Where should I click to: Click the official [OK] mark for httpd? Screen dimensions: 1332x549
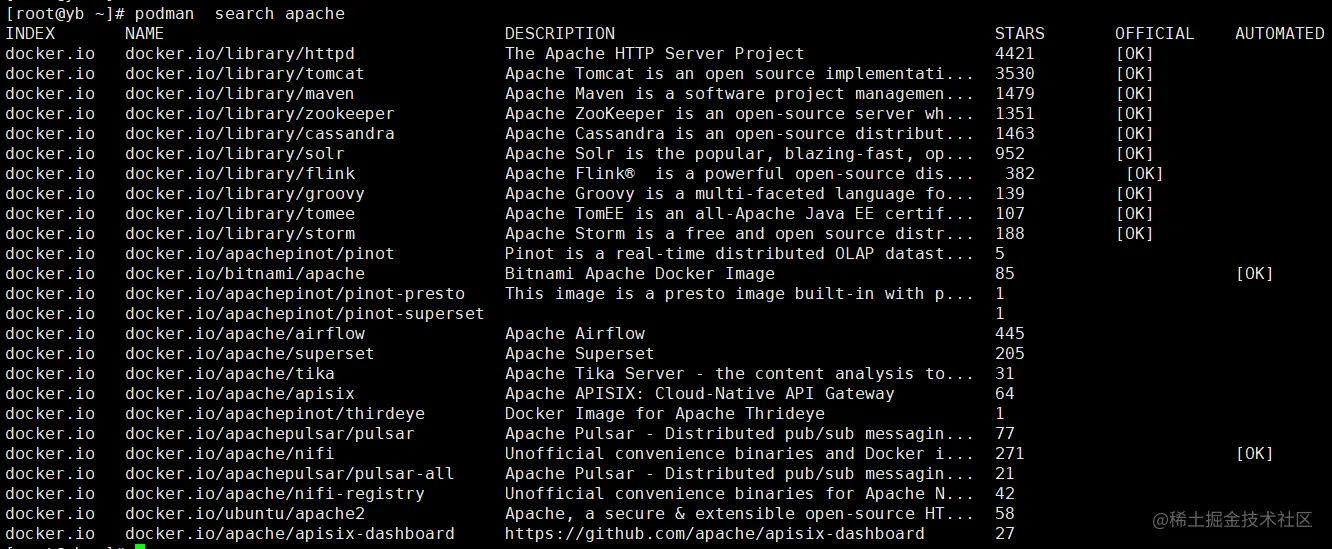point(1134,54)
